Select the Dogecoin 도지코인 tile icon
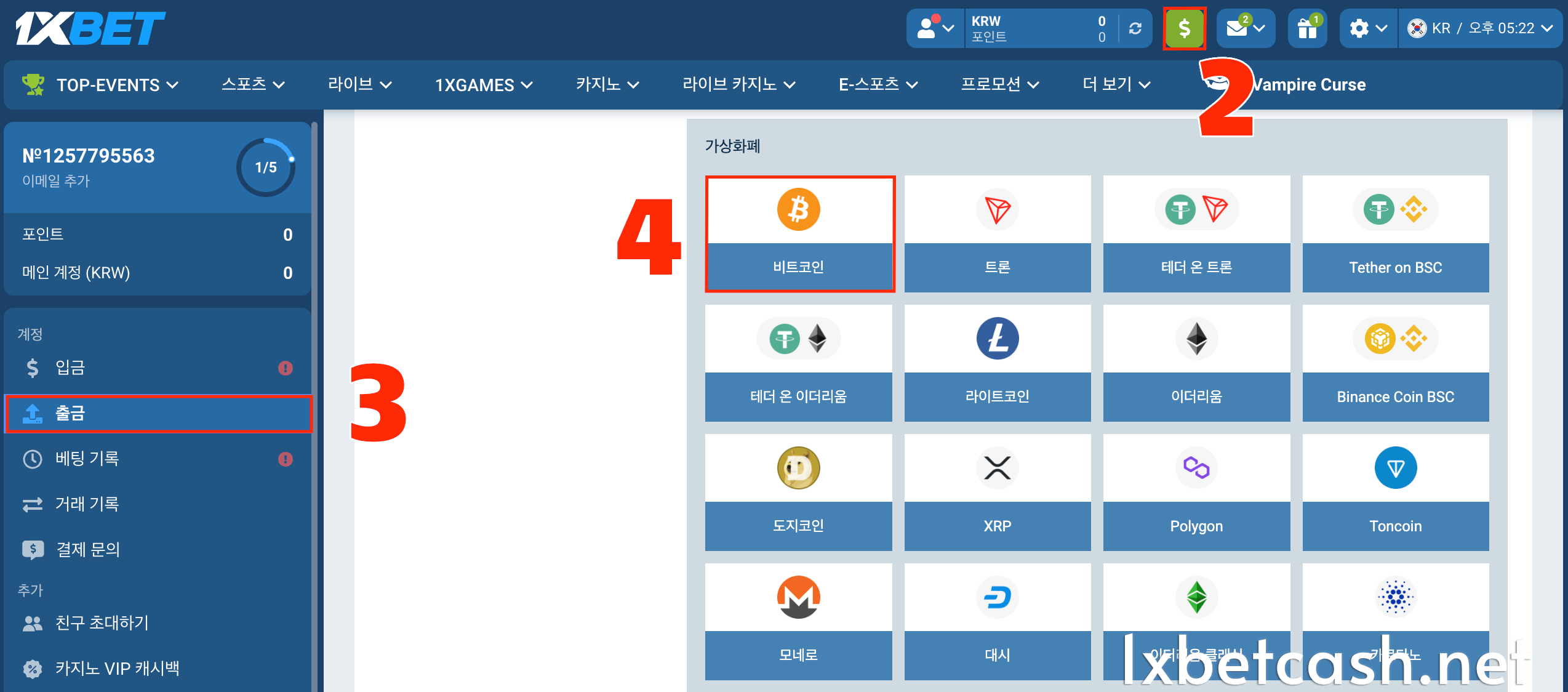 pos(798,468)
